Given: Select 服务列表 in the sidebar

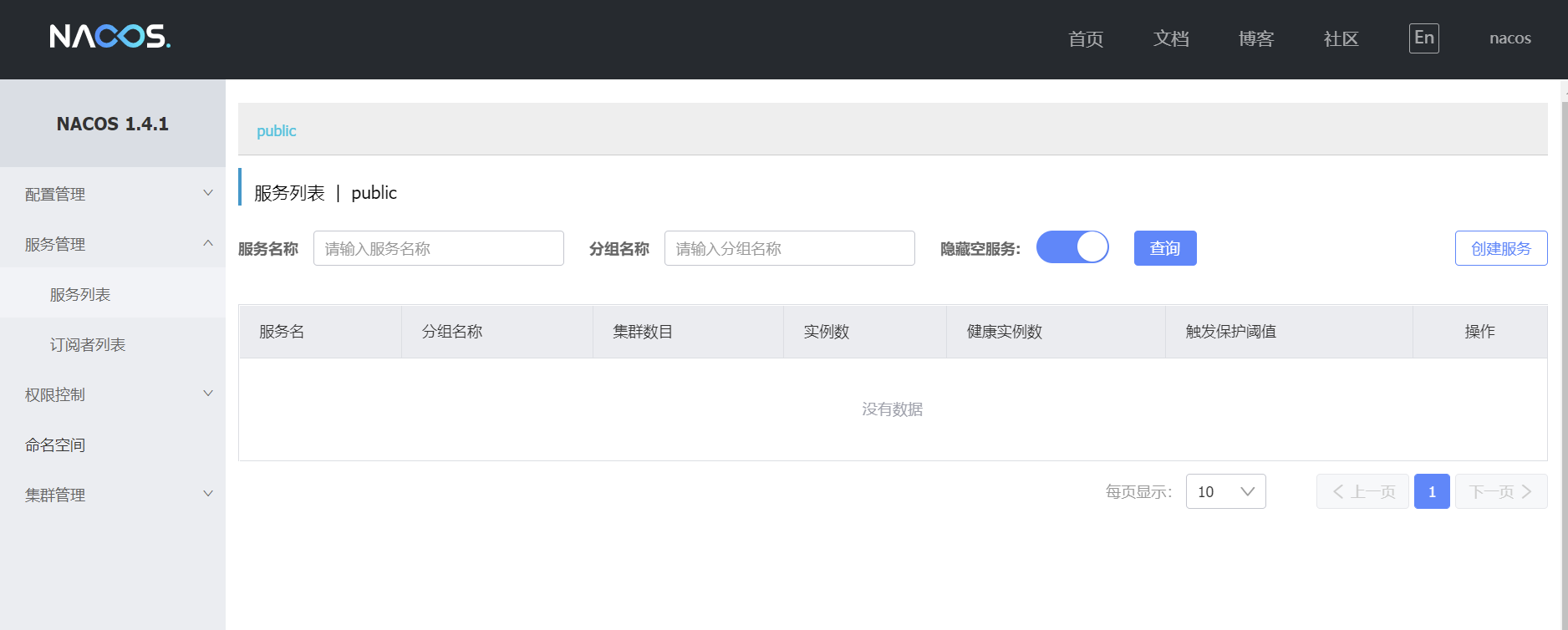Looking at the screenshot, I should click(113, 294).
